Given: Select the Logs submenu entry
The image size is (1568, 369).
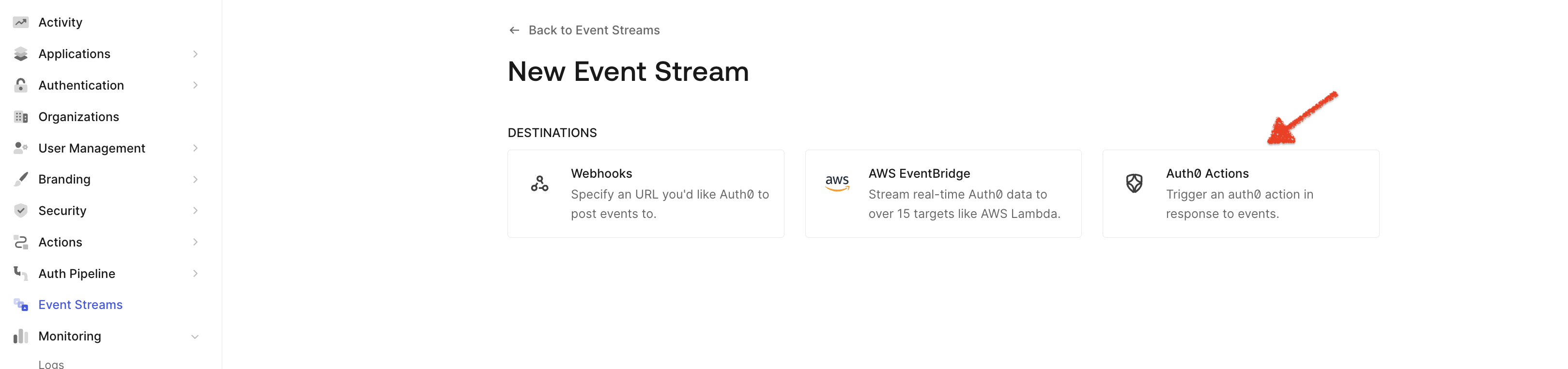Looking at the screenshot, I should pos(51,364).
